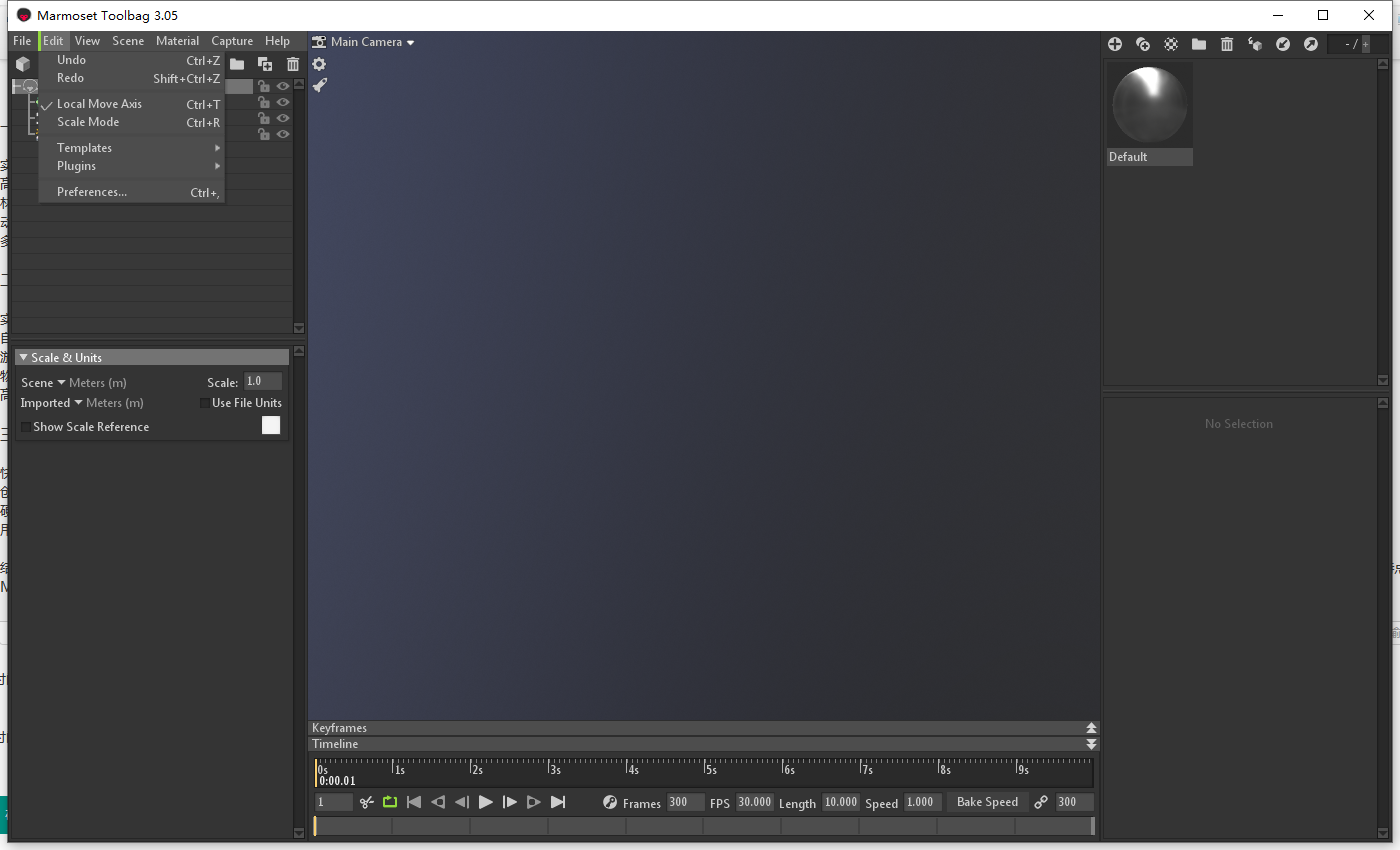Enable Use File Units checkbox

pos(205,403)
